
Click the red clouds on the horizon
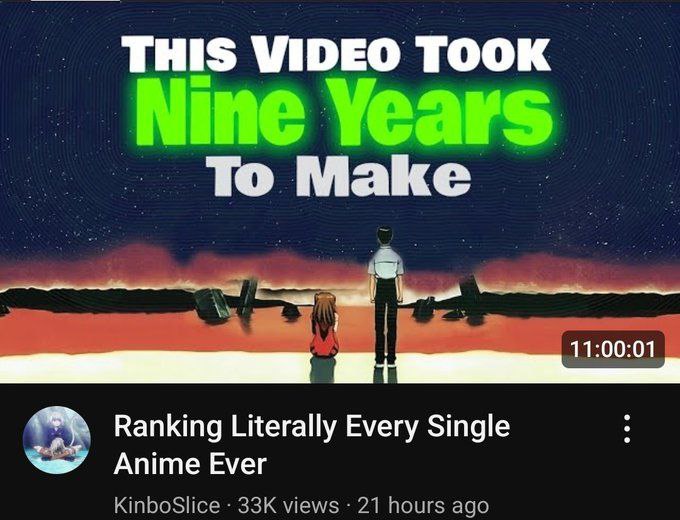point(130,265)
